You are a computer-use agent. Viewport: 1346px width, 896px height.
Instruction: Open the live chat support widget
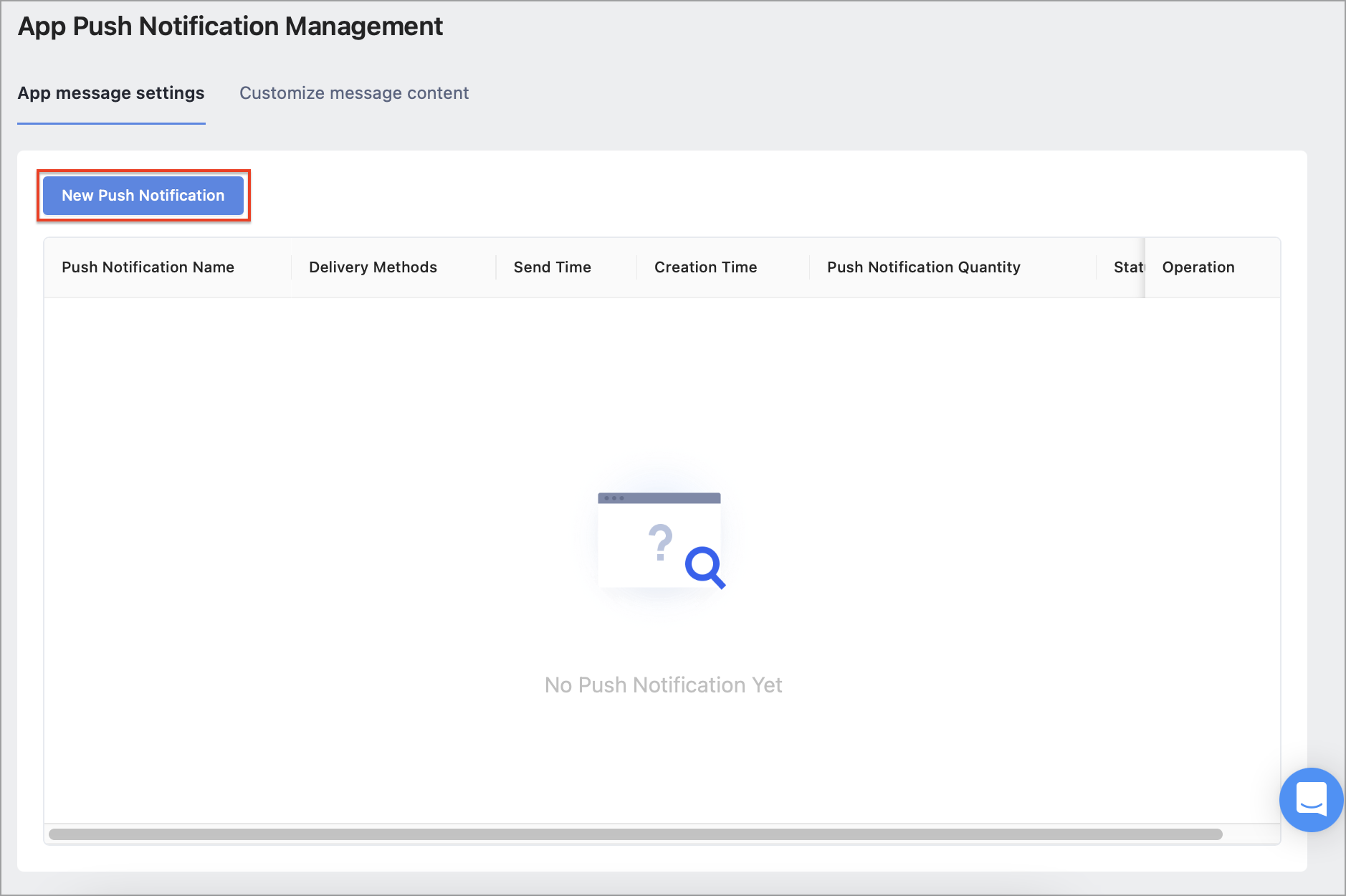(1311, 800)
